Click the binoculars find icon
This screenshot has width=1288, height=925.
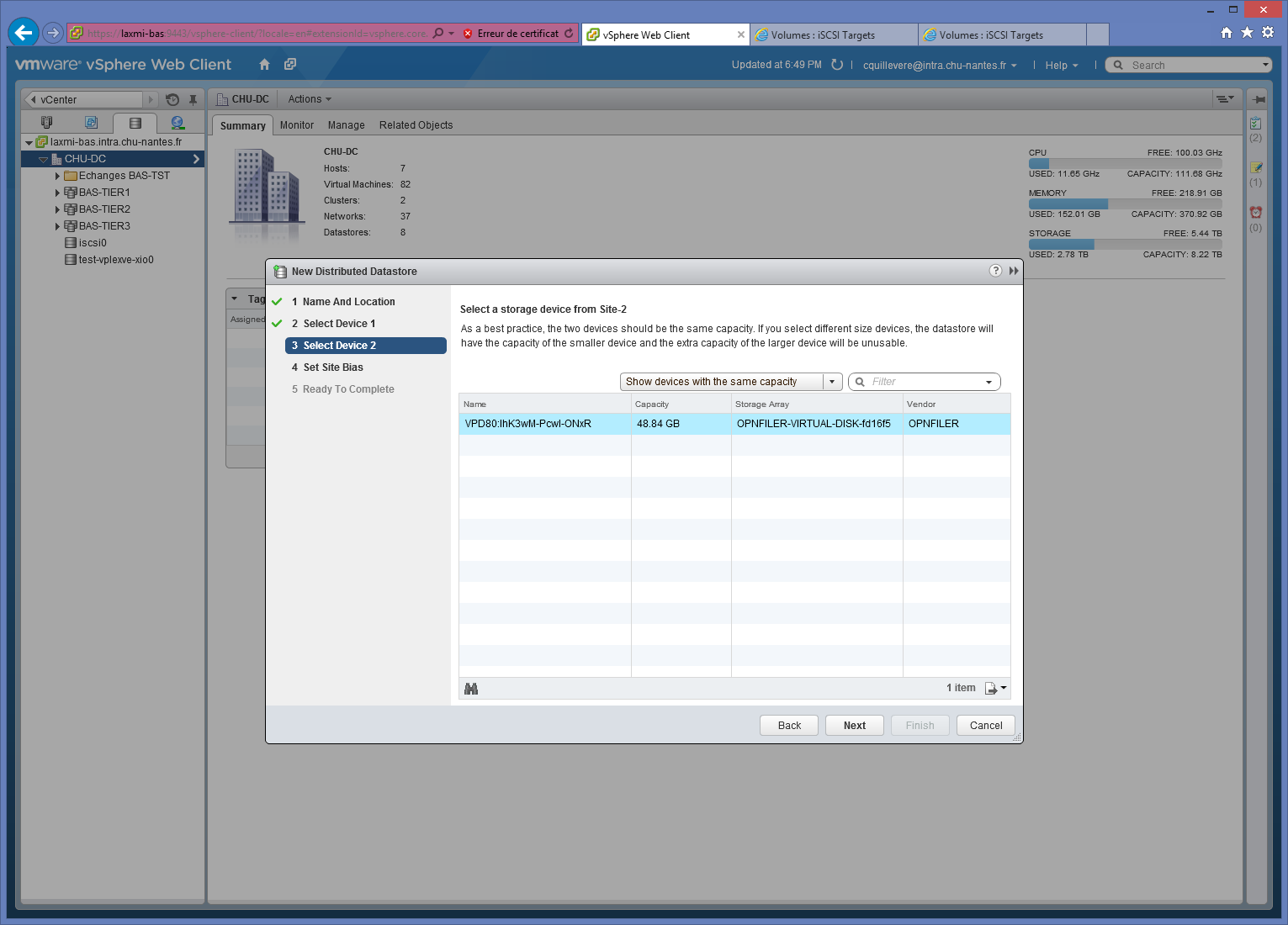471,689
